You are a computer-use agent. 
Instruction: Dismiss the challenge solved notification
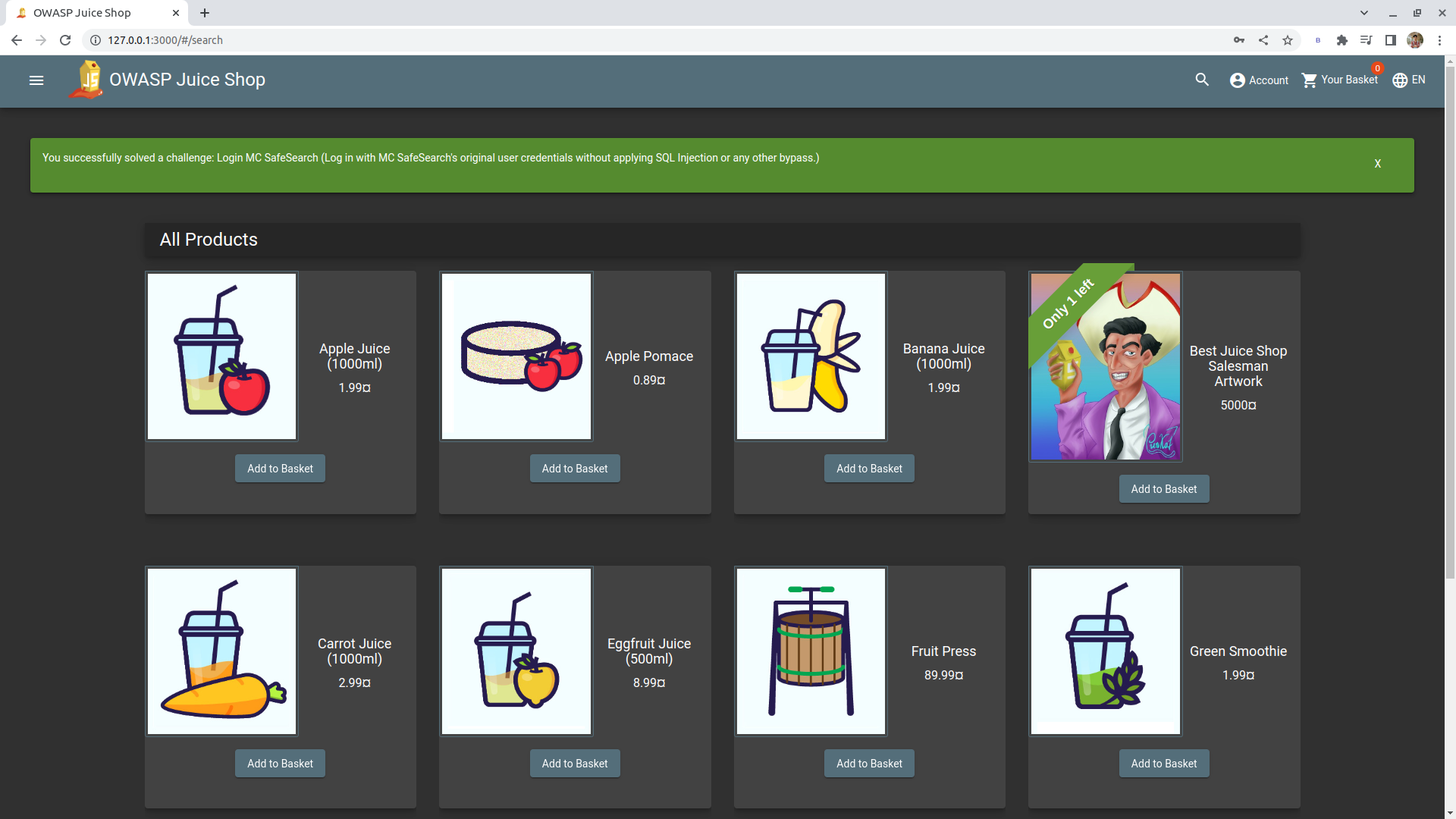pos(1377,164)
